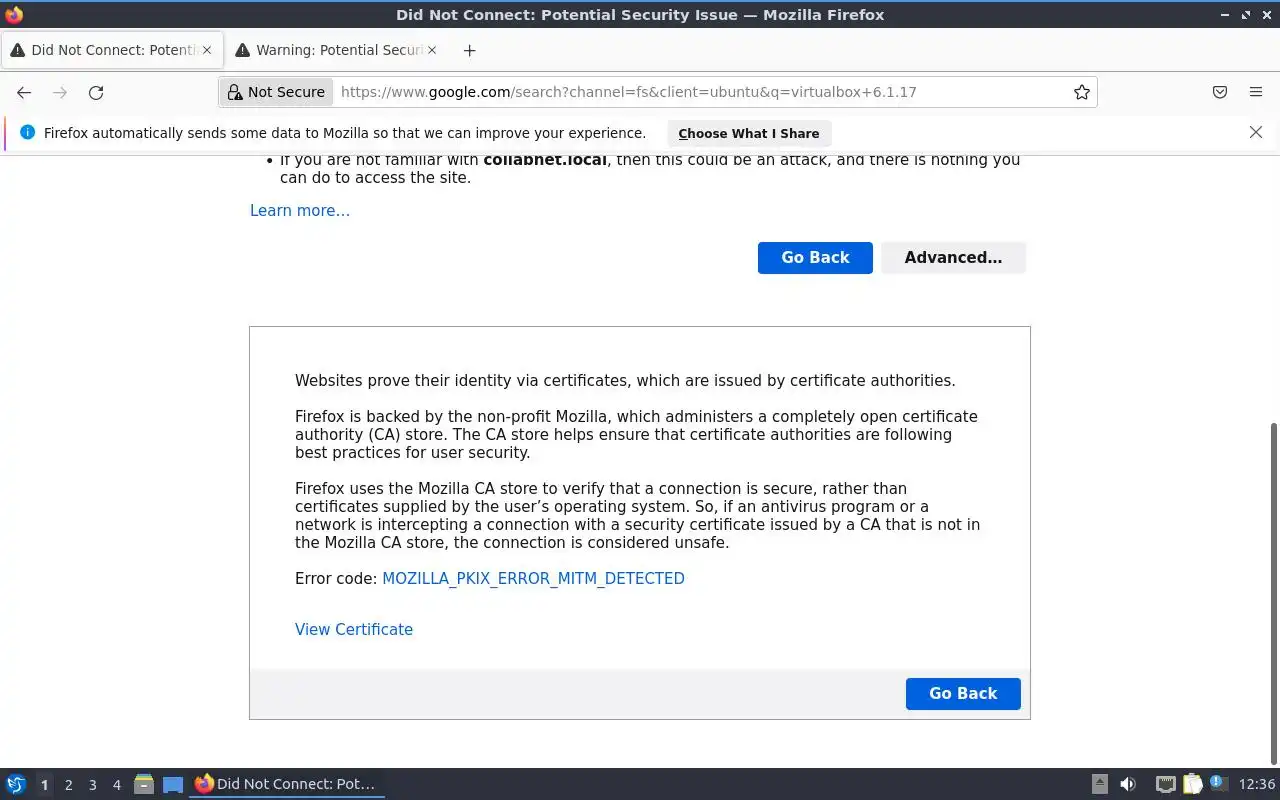Click the blue show desktop icon in the taskbar
This screenshot has width=1280, height=800.
pos(173,785)
